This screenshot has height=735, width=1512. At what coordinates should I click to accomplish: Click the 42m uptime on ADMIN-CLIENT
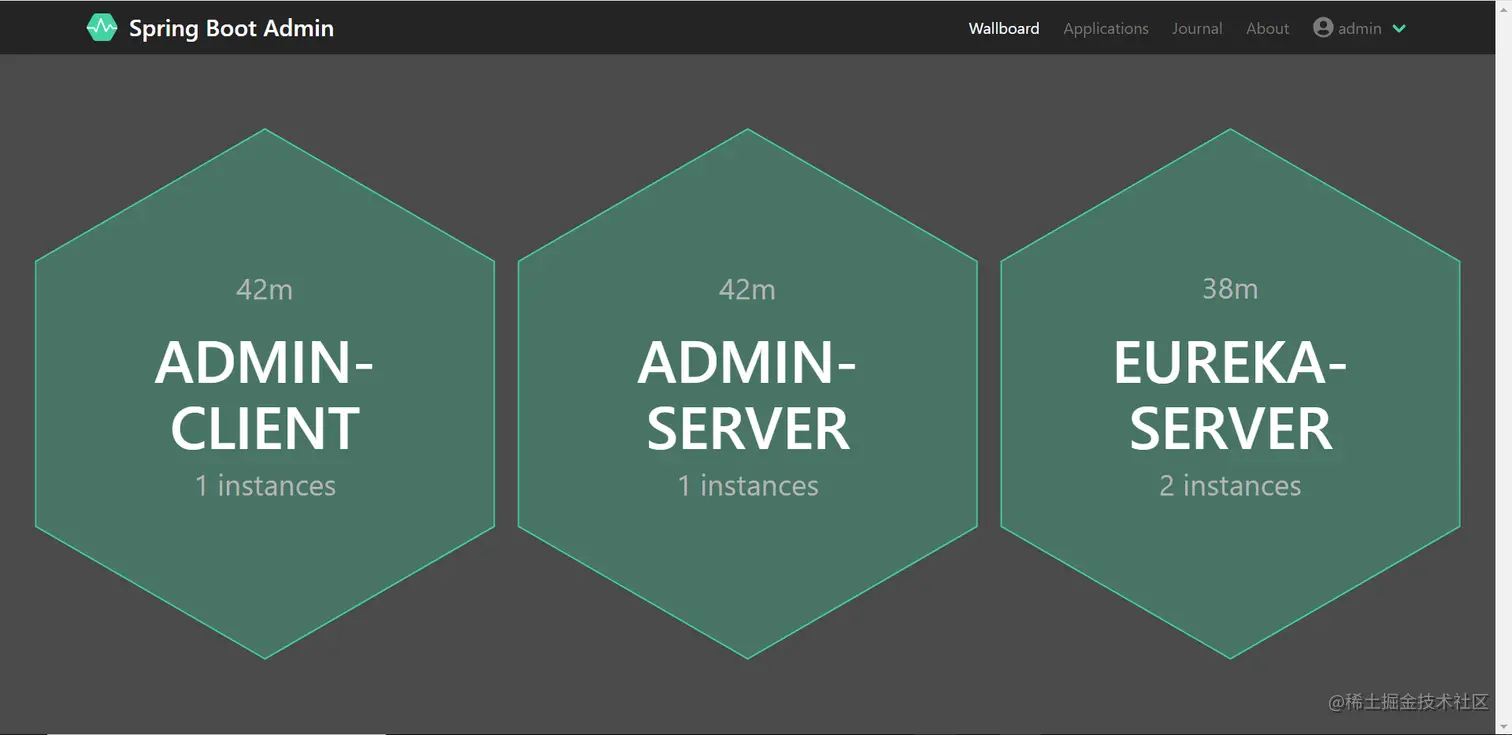[x=265, y=289]
